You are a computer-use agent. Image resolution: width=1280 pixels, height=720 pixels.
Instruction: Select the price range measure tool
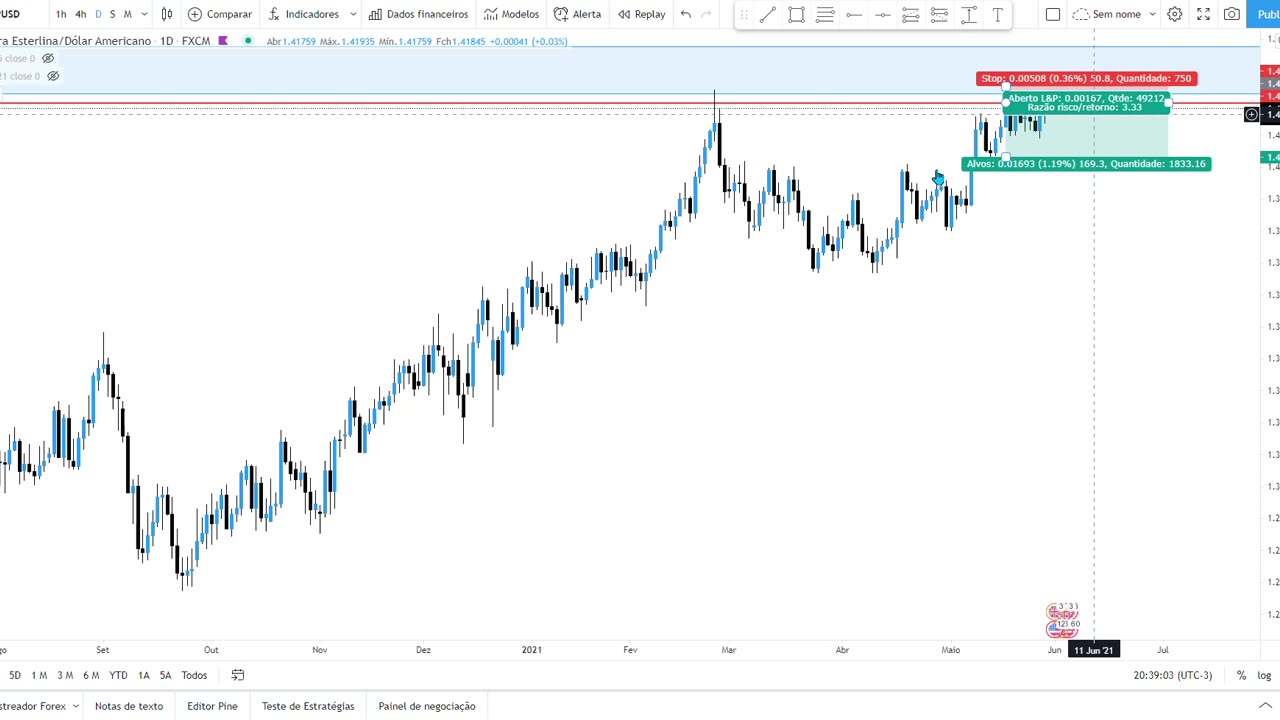[969, 14]
